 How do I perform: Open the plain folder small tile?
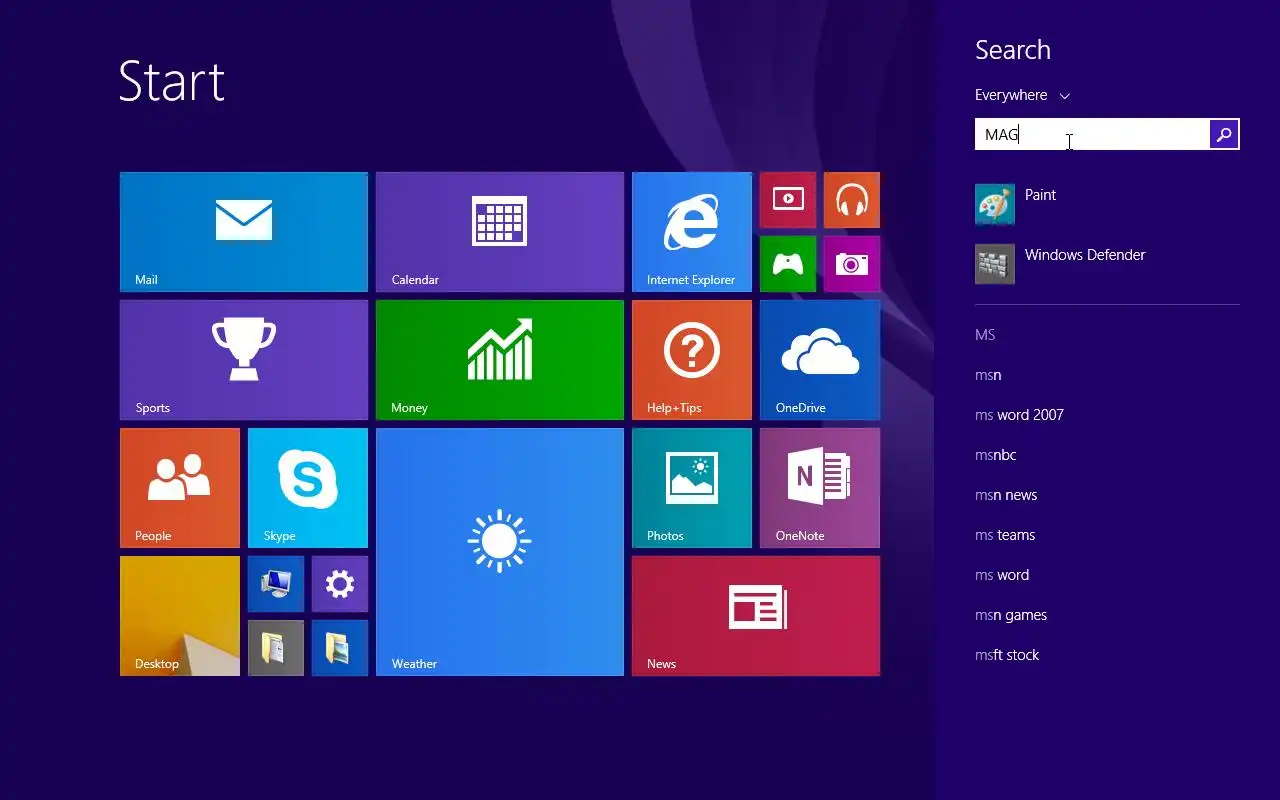coord(276,648)
